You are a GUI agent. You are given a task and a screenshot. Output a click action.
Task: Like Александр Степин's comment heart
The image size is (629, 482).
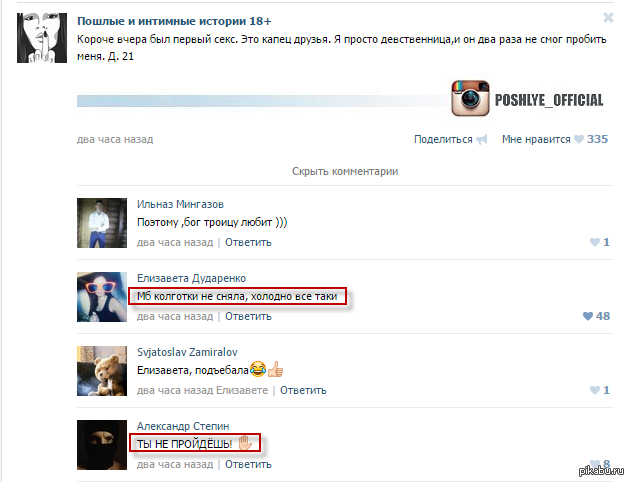point(595,464)
